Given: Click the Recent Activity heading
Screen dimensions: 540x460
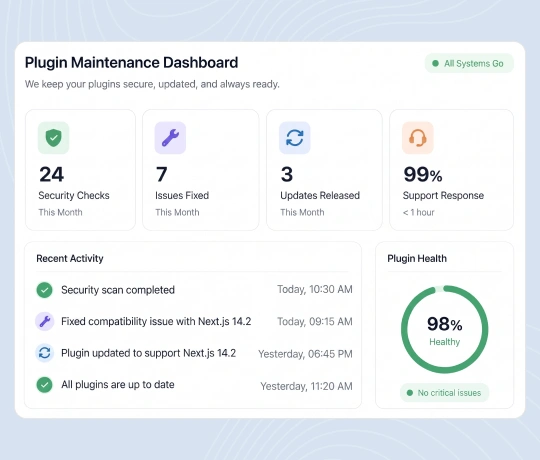Looking at the screenshot, I should tap(70, 259).
